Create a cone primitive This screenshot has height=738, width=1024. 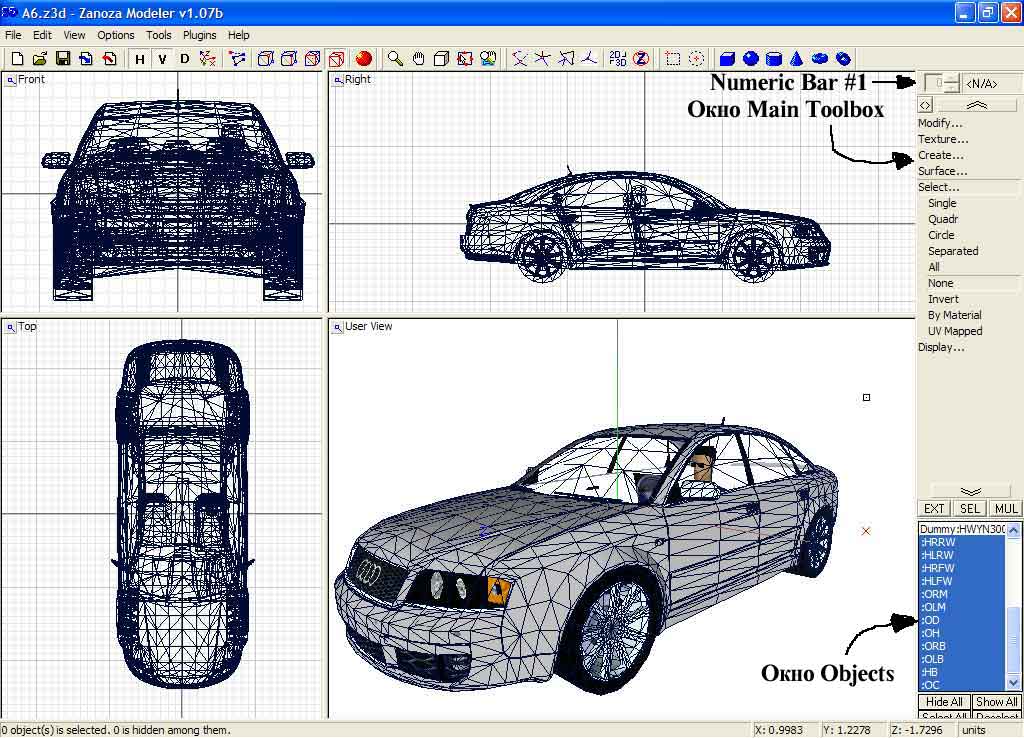[796, 59]
